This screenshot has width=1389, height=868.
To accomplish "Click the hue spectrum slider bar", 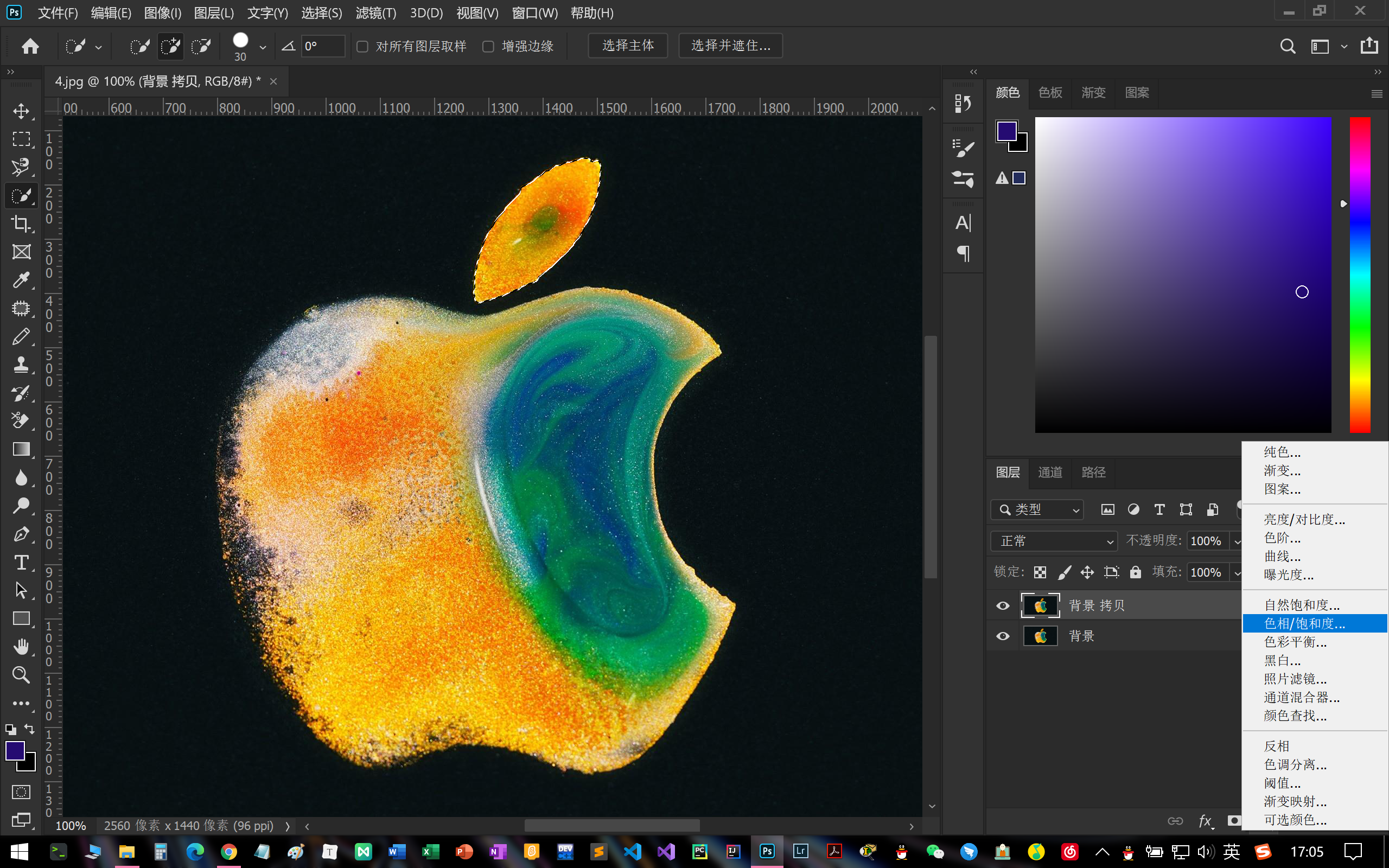I will point(1360,275).
